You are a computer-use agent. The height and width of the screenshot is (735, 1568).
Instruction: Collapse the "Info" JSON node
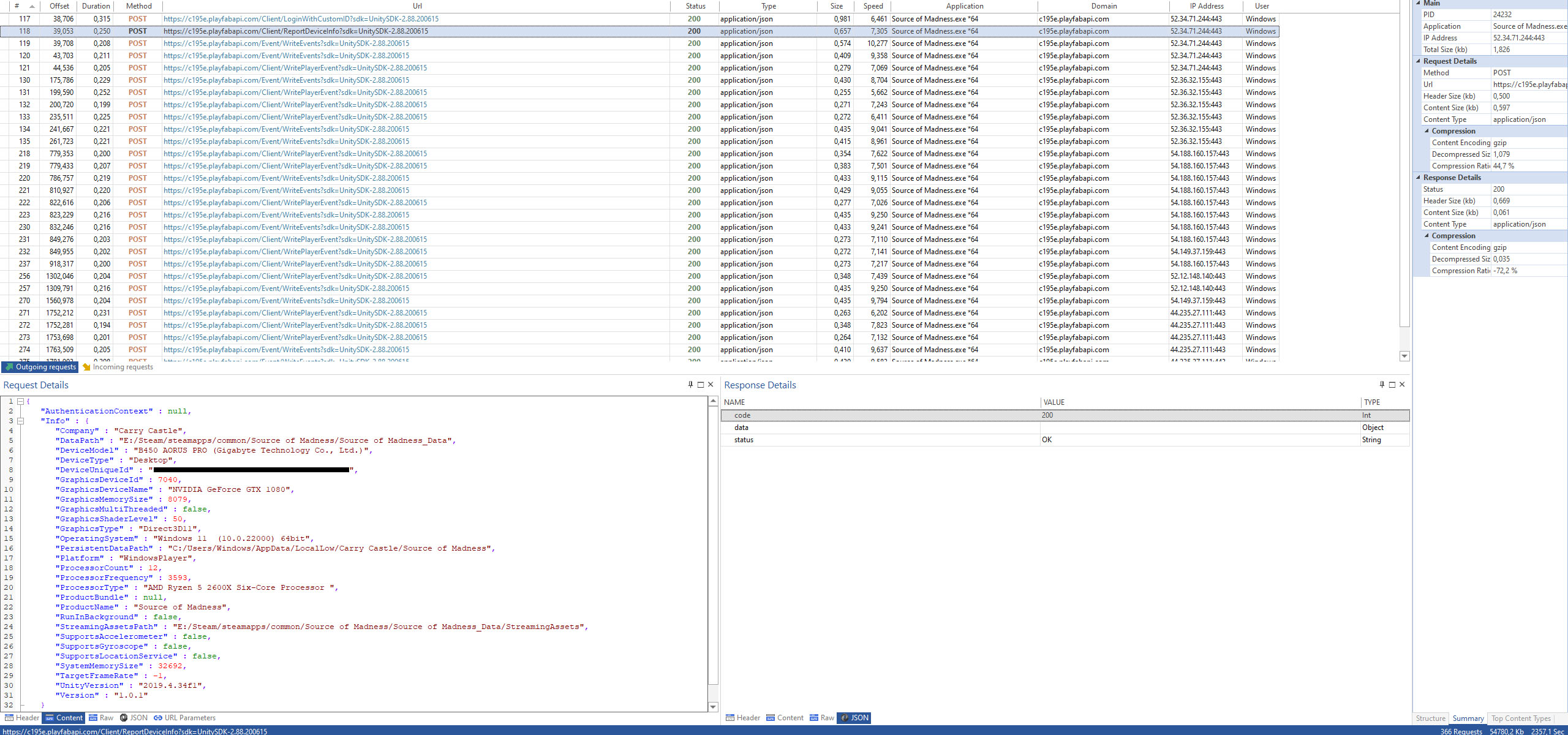coord(20,421)
